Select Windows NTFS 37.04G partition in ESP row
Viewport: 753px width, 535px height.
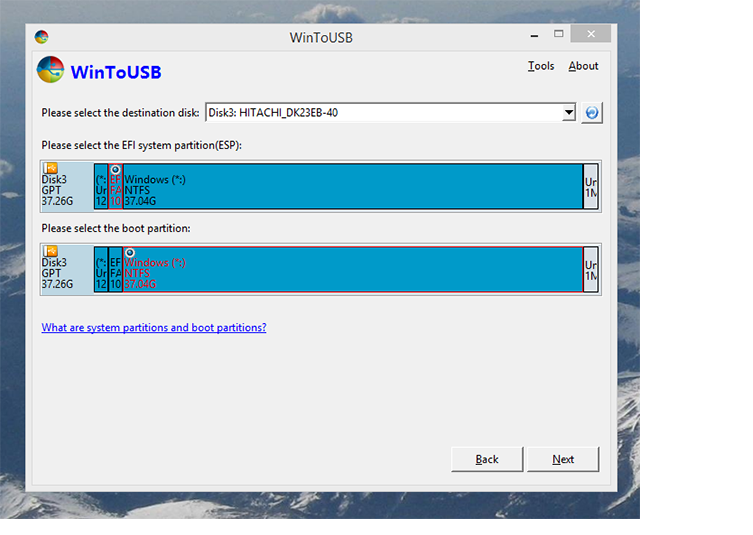(x=353, y=186)
